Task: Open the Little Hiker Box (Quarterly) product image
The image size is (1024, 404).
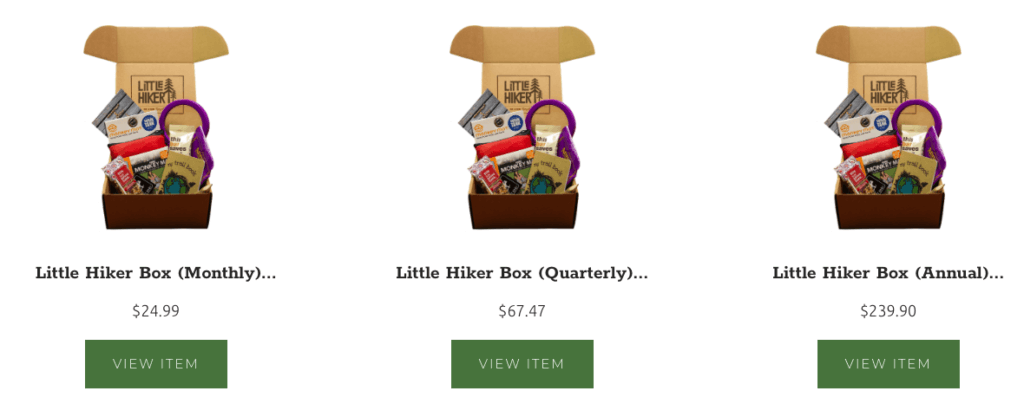Action: coord(522,127)
